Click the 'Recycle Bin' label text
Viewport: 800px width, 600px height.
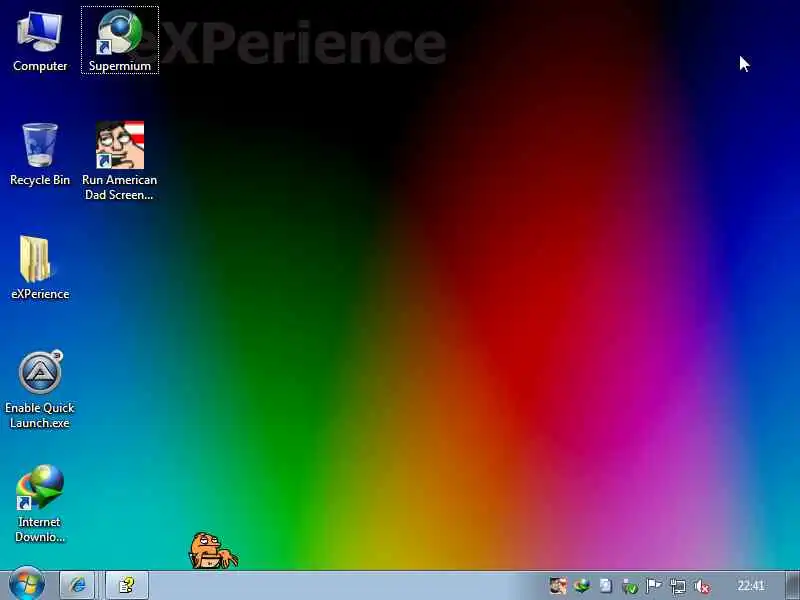point(40,180)
